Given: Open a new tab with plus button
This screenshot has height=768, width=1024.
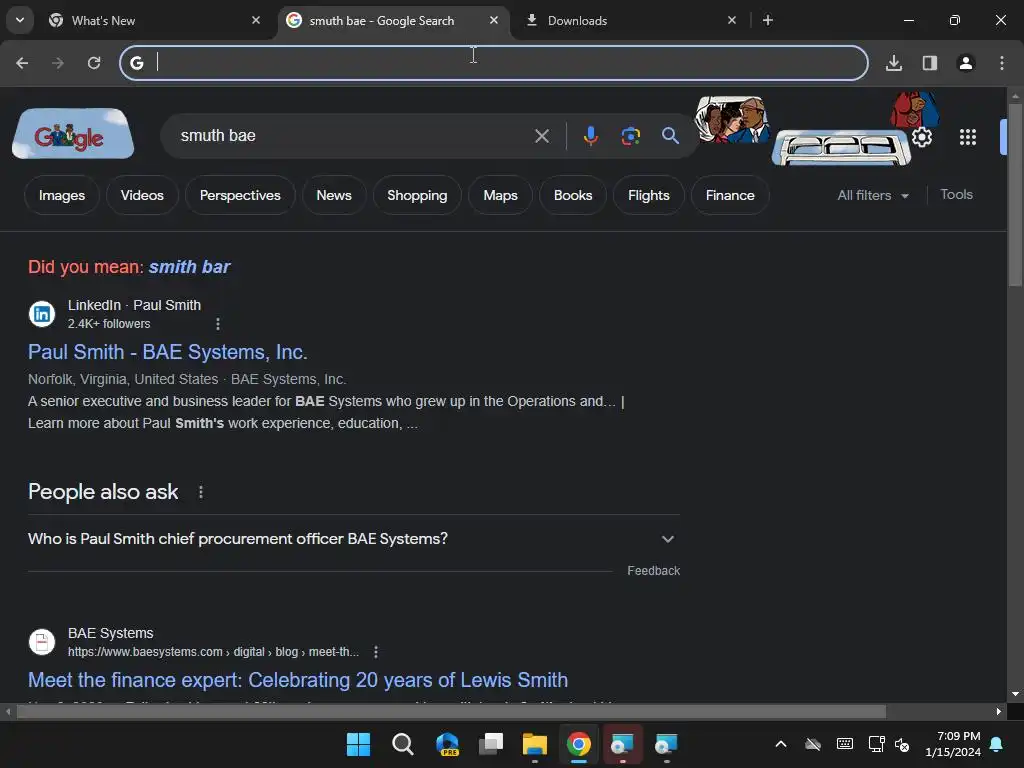Looking at the screenshot, I should pos(768,20).
